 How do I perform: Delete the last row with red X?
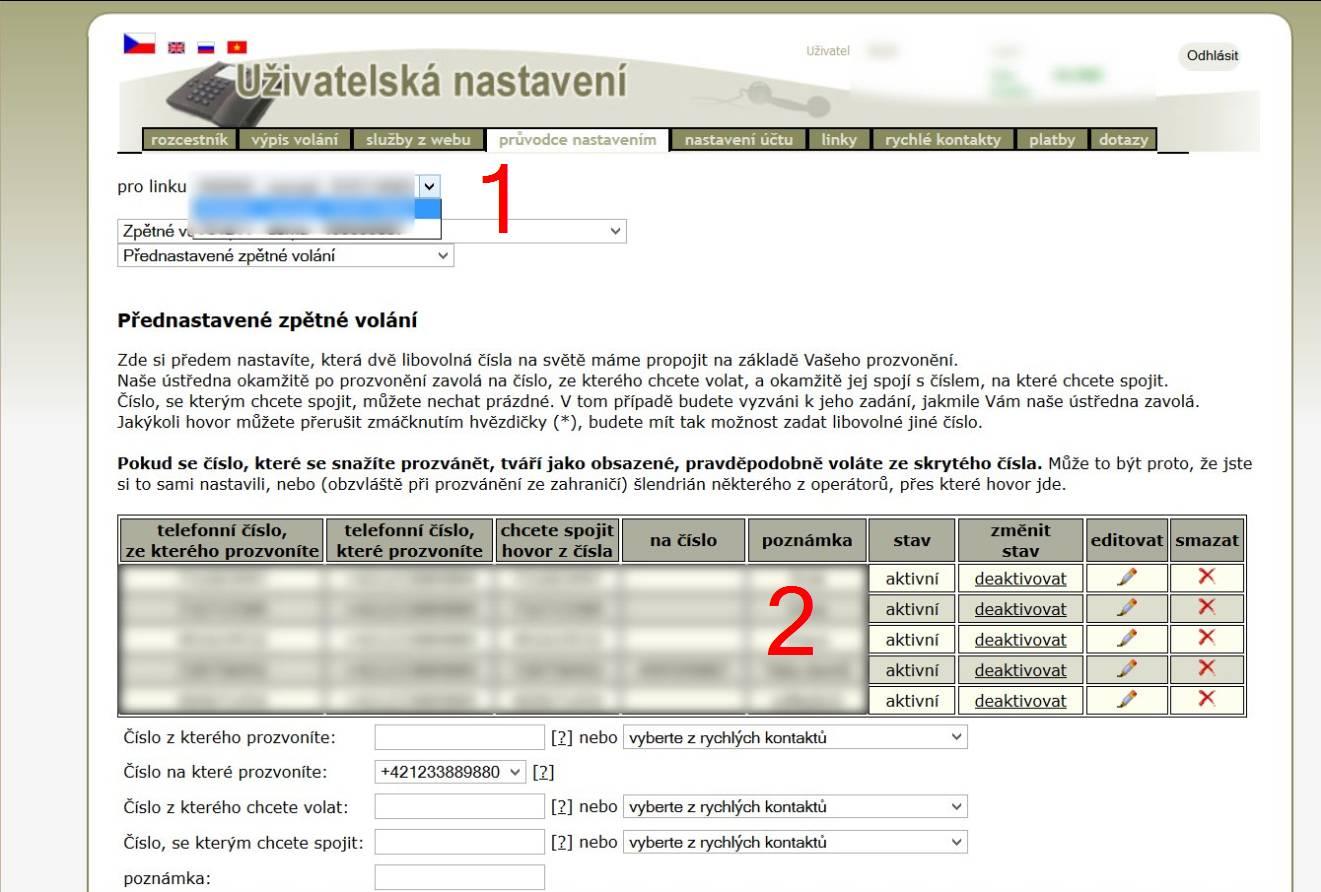coord(1207,699)
